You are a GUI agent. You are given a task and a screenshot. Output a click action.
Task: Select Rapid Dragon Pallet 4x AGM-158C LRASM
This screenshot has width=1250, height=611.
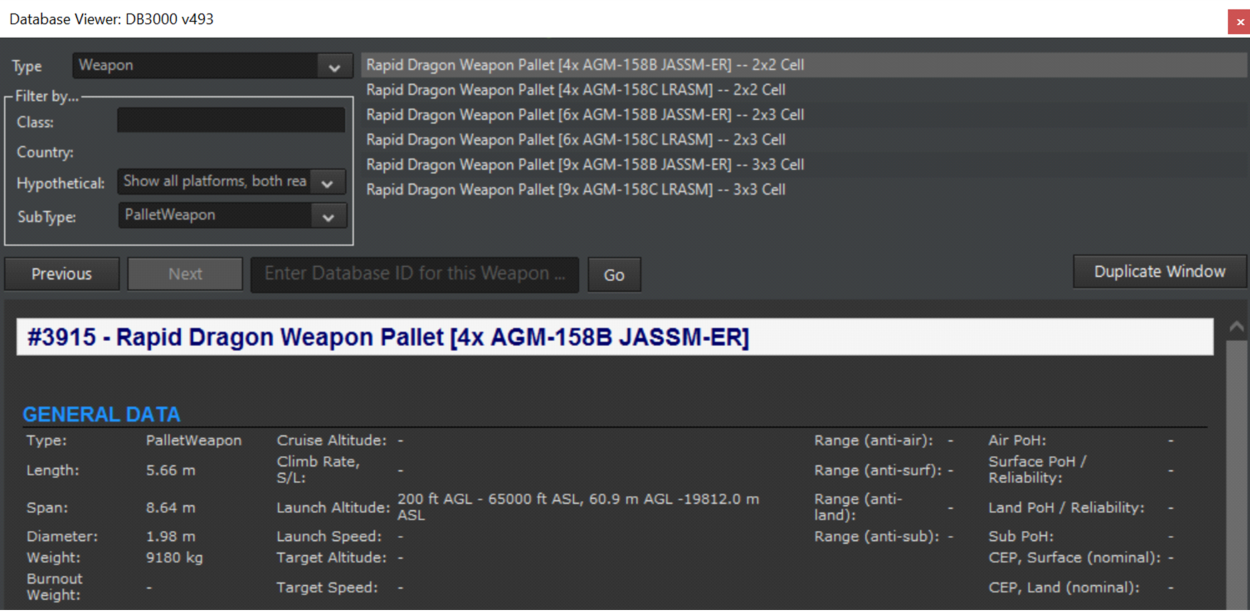coord(575,90)
